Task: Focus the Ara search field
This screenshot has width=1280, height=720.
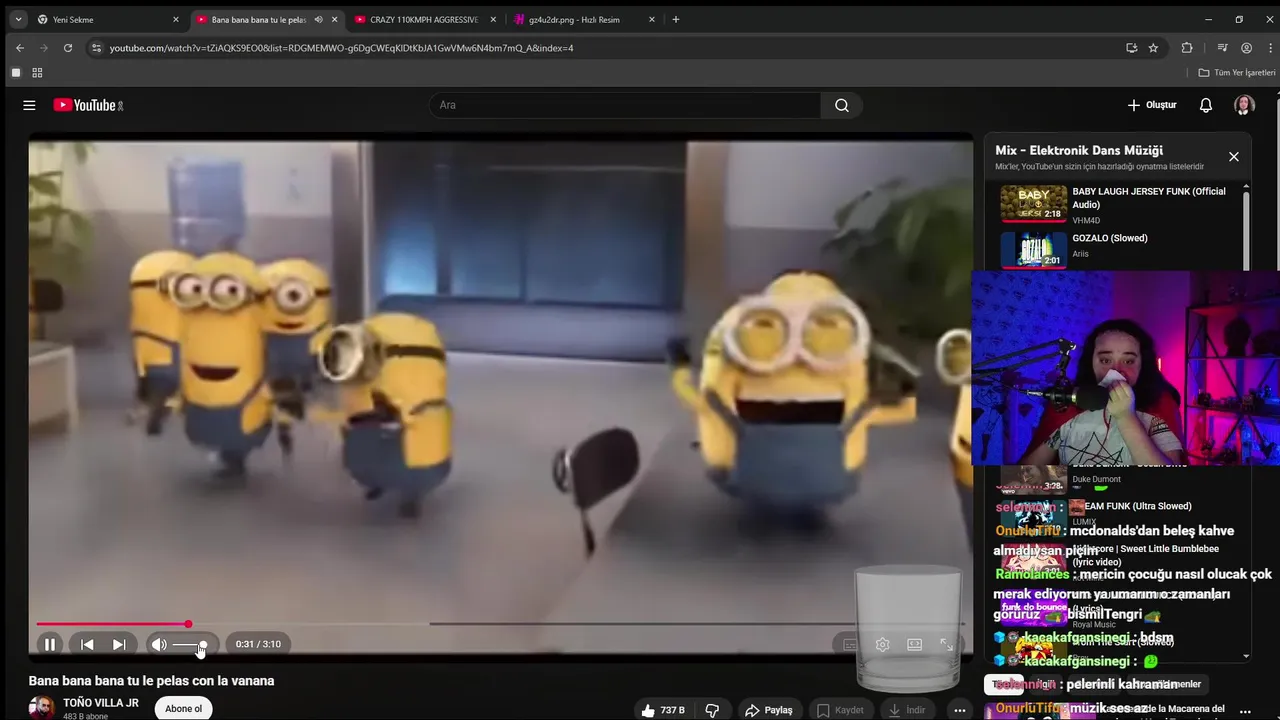Action: pyautogui.click(x=625, y=105)
